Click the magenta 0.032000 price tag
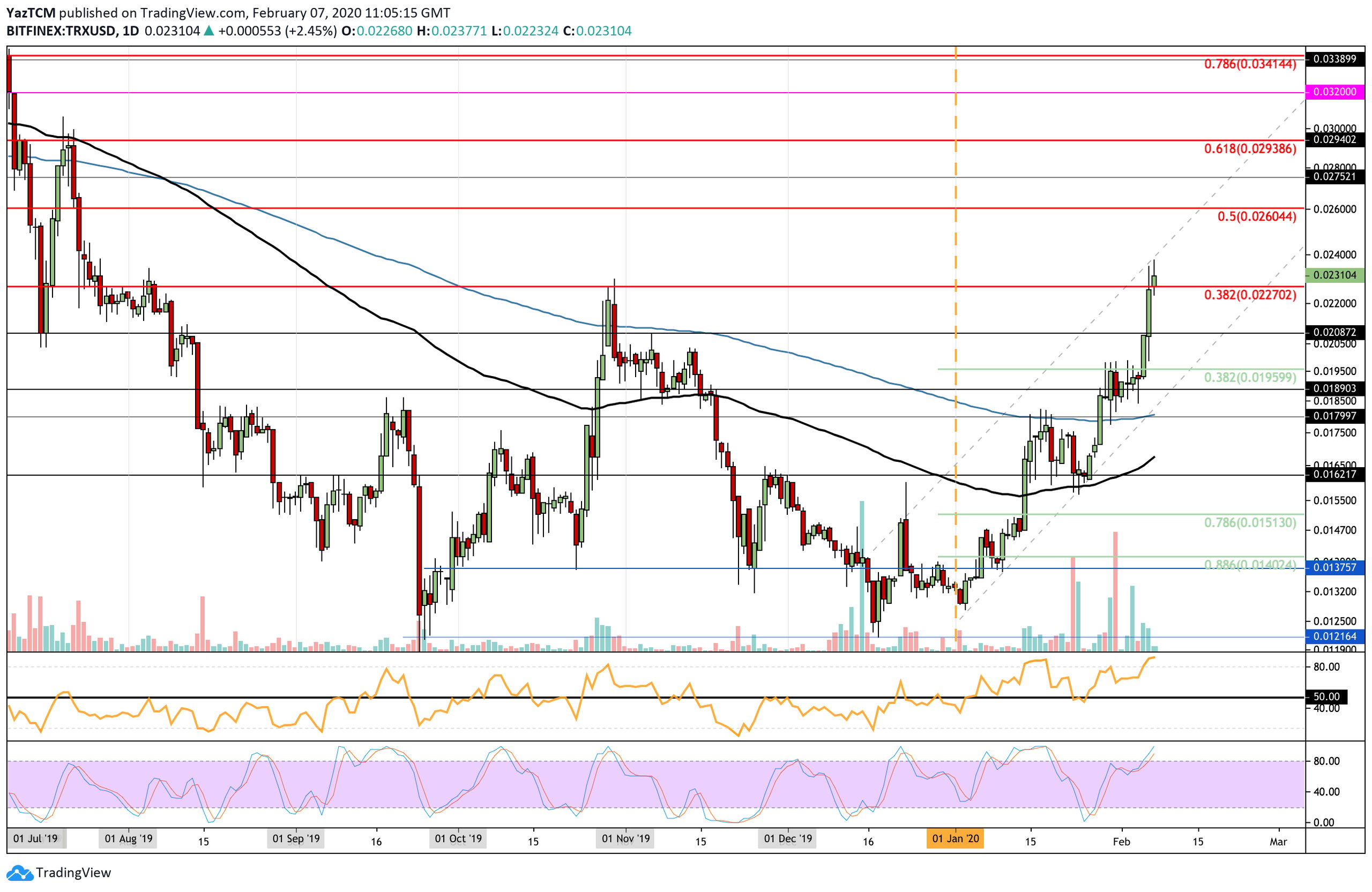Screen dimensions: 1372x892 1335,92
